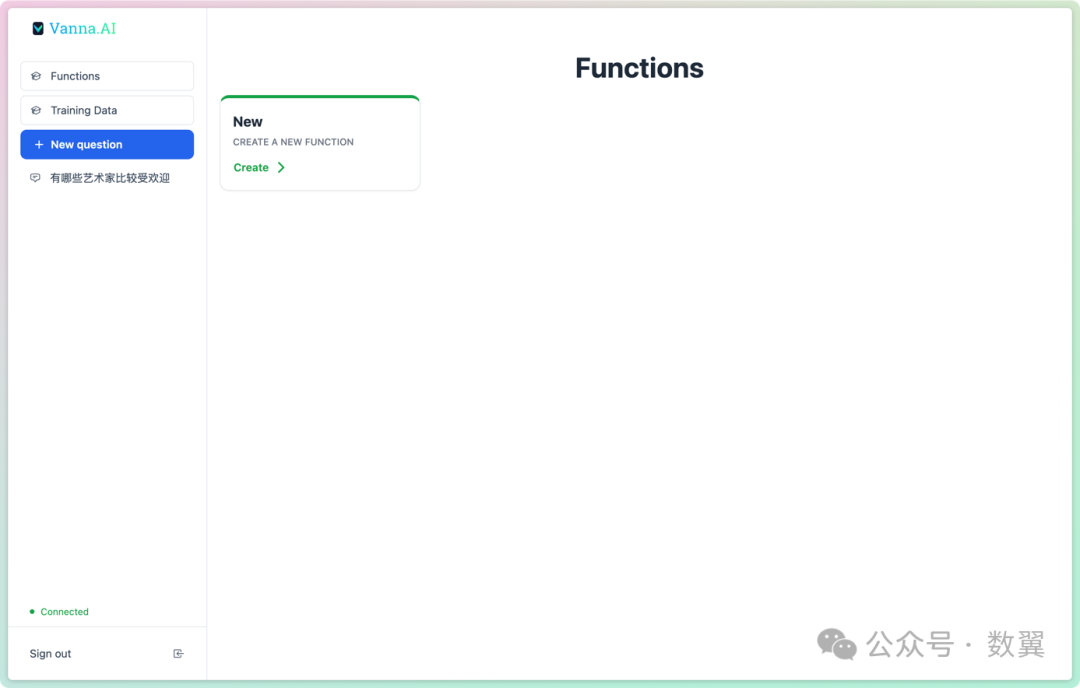Click the Vanna.AI logo icon

tap(38, 29)
